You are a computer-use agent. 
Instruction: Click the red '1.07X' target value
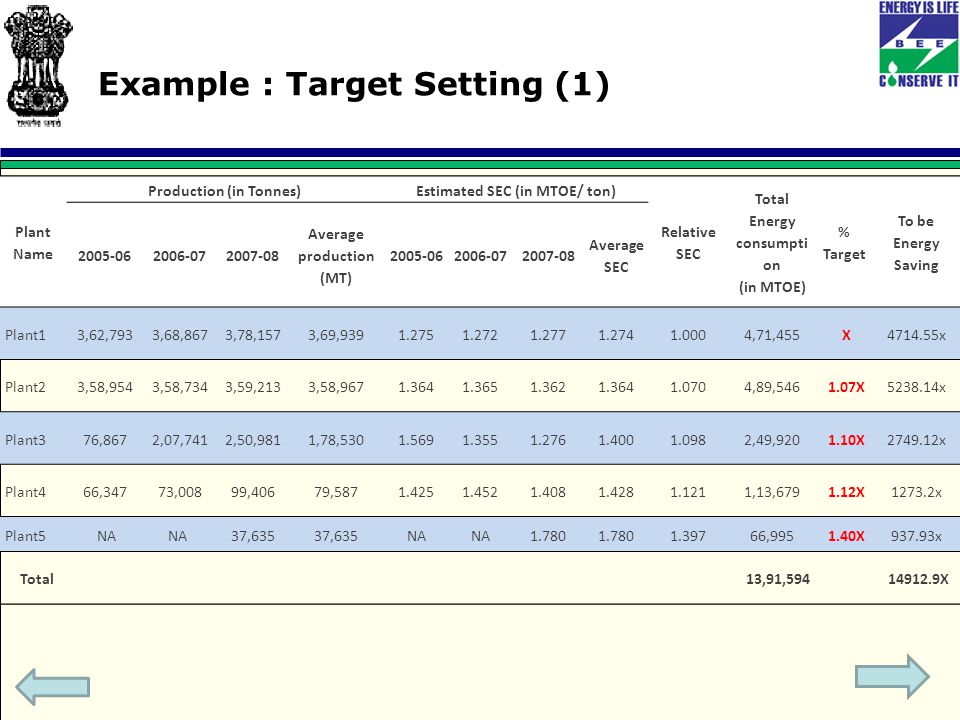point(846,387)
